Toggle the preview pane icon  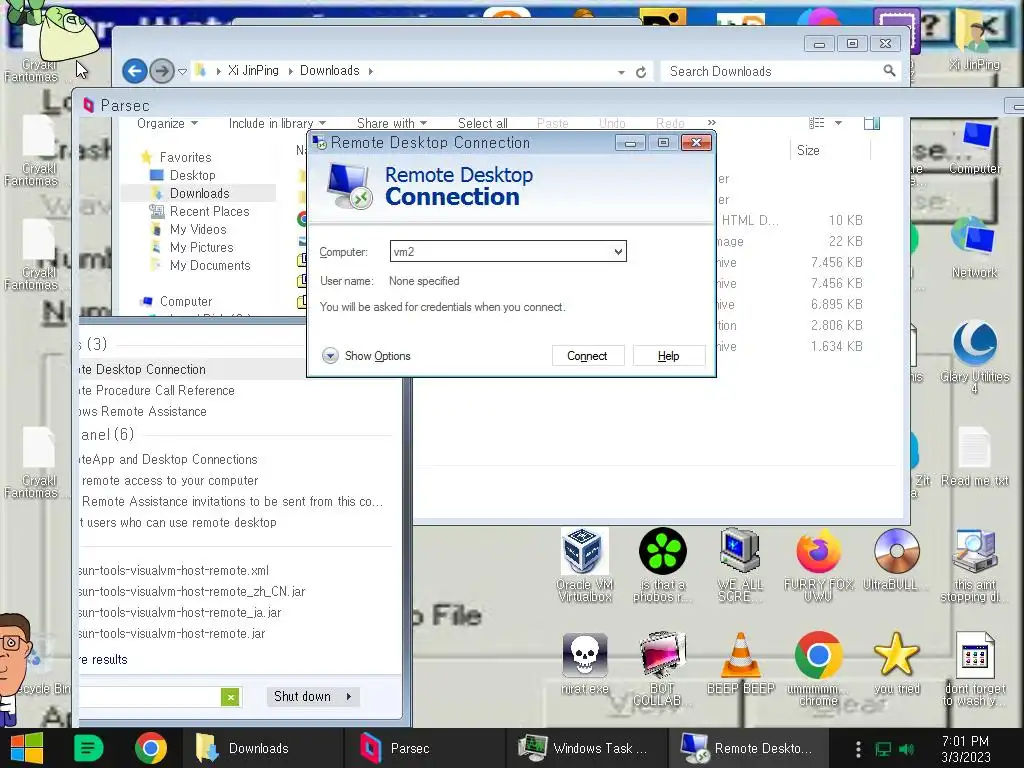(872, 123)
